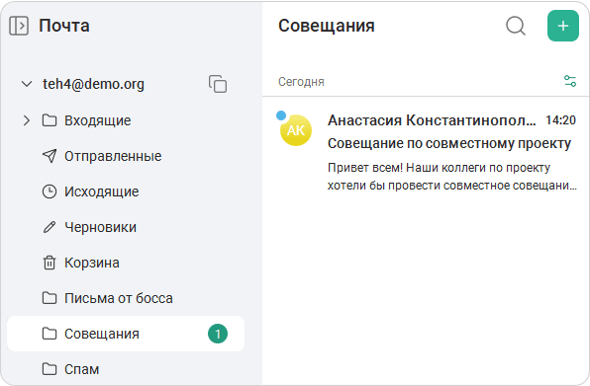Click the folder icon beside Входящие
This screenshot has height=386, width=590.
[x=49, y=120]
